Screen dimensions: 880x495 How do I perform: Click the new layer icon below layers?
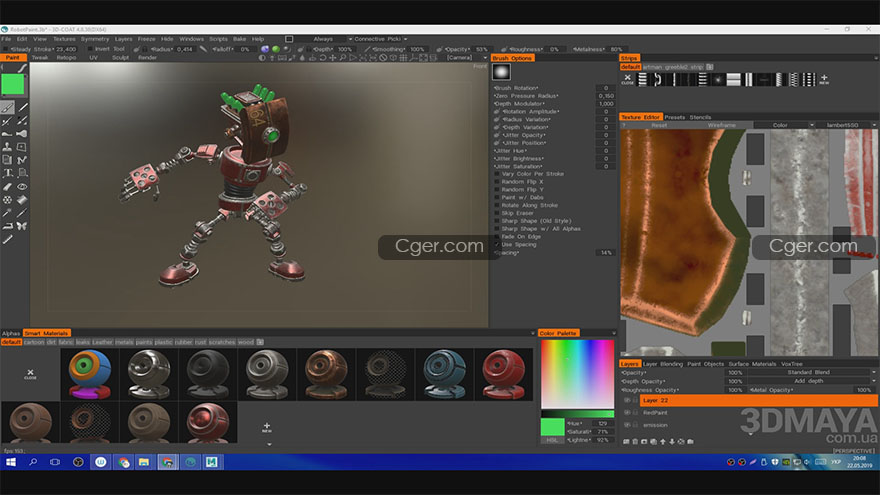(626, 442)
